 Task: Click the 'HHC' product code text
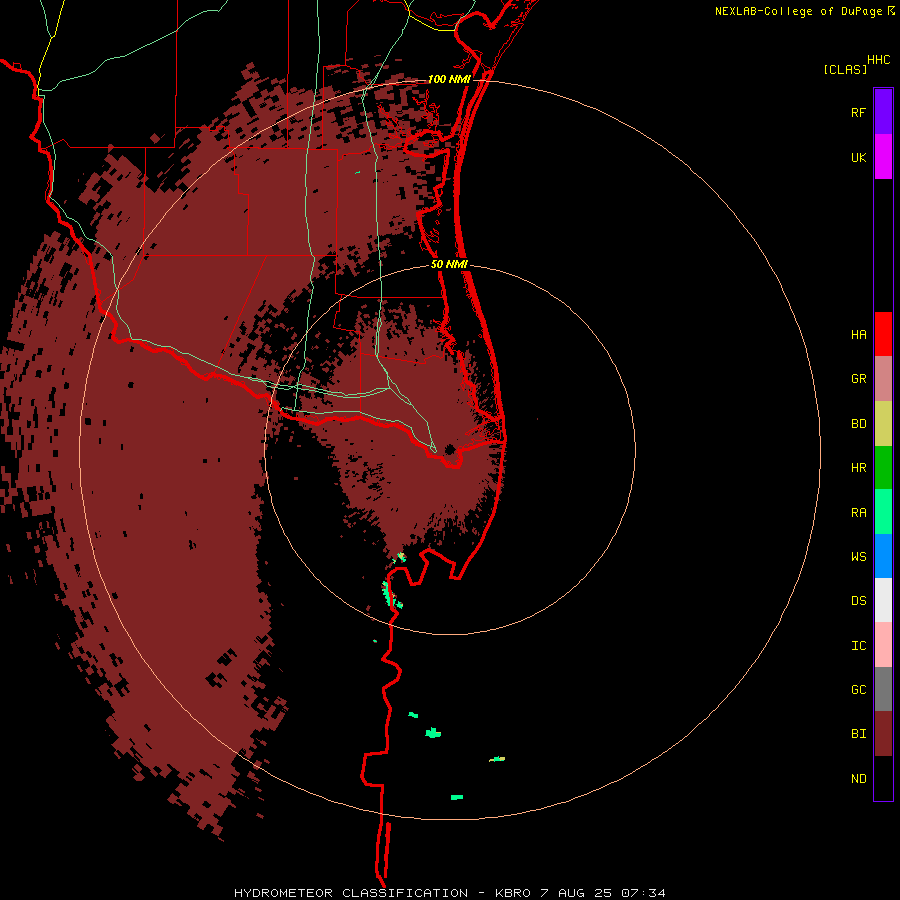(879, 60)
